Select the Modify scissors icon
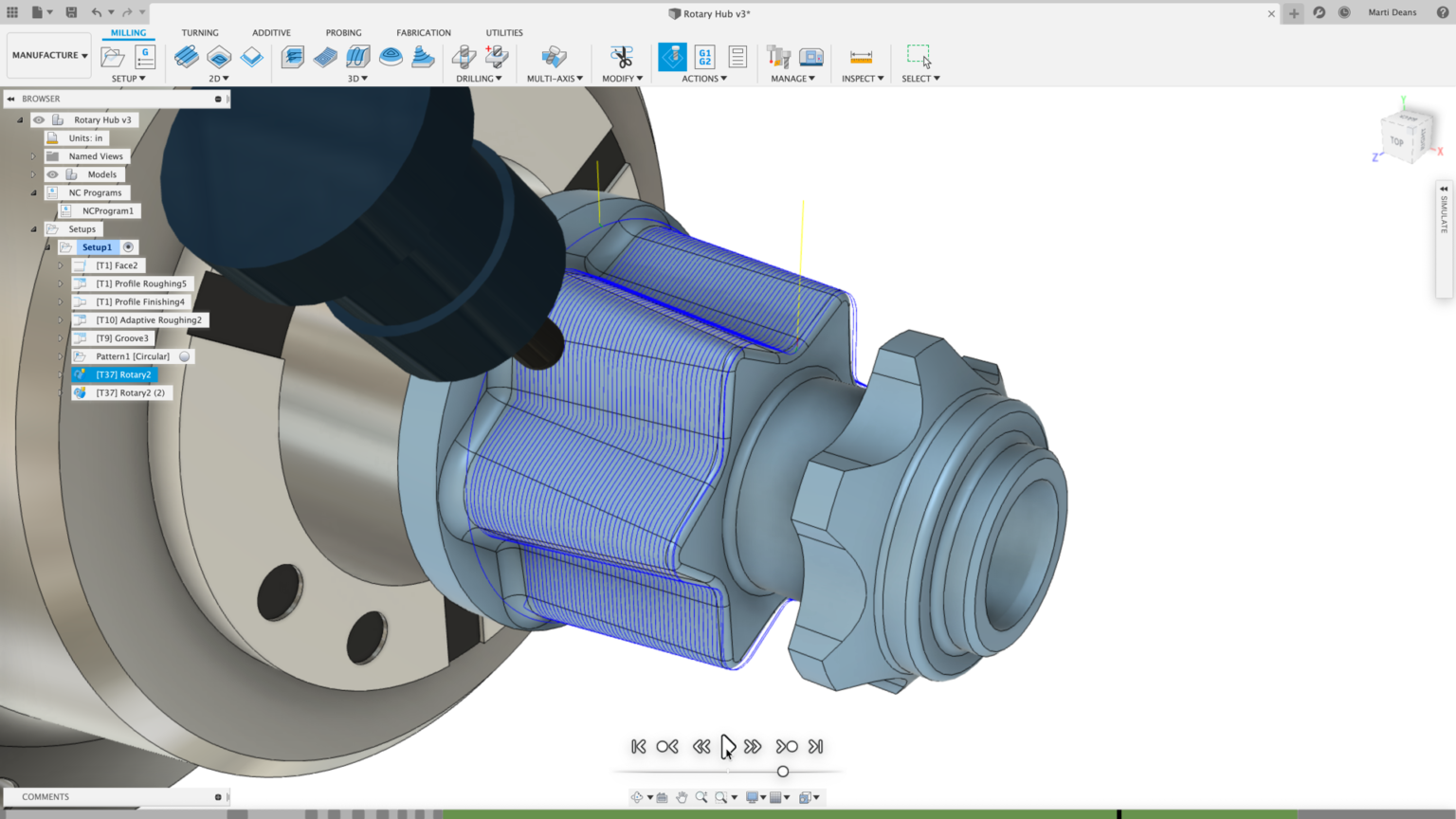1456x819 pixels. point(621,56)
